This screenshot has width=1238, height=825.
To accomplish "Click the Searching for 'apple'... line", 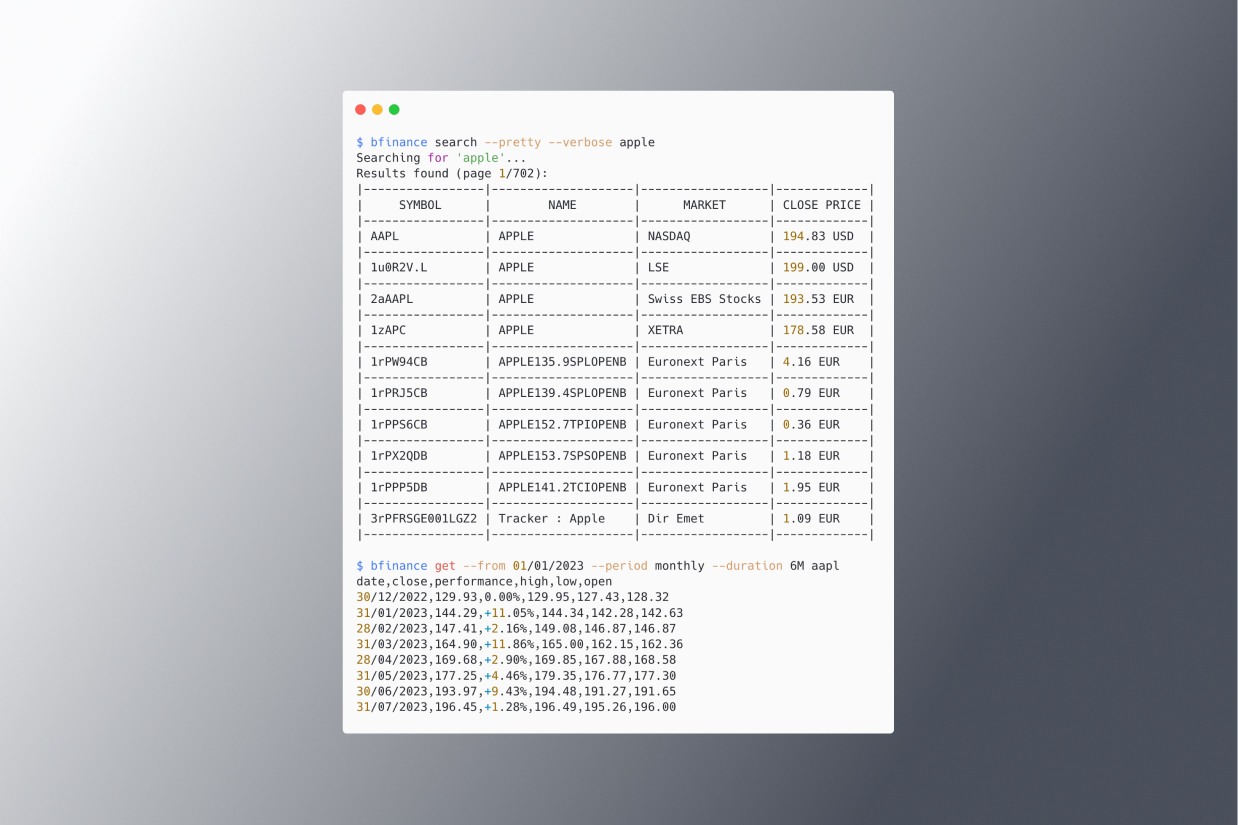I will pyautogui.click(x=441, y=158).
